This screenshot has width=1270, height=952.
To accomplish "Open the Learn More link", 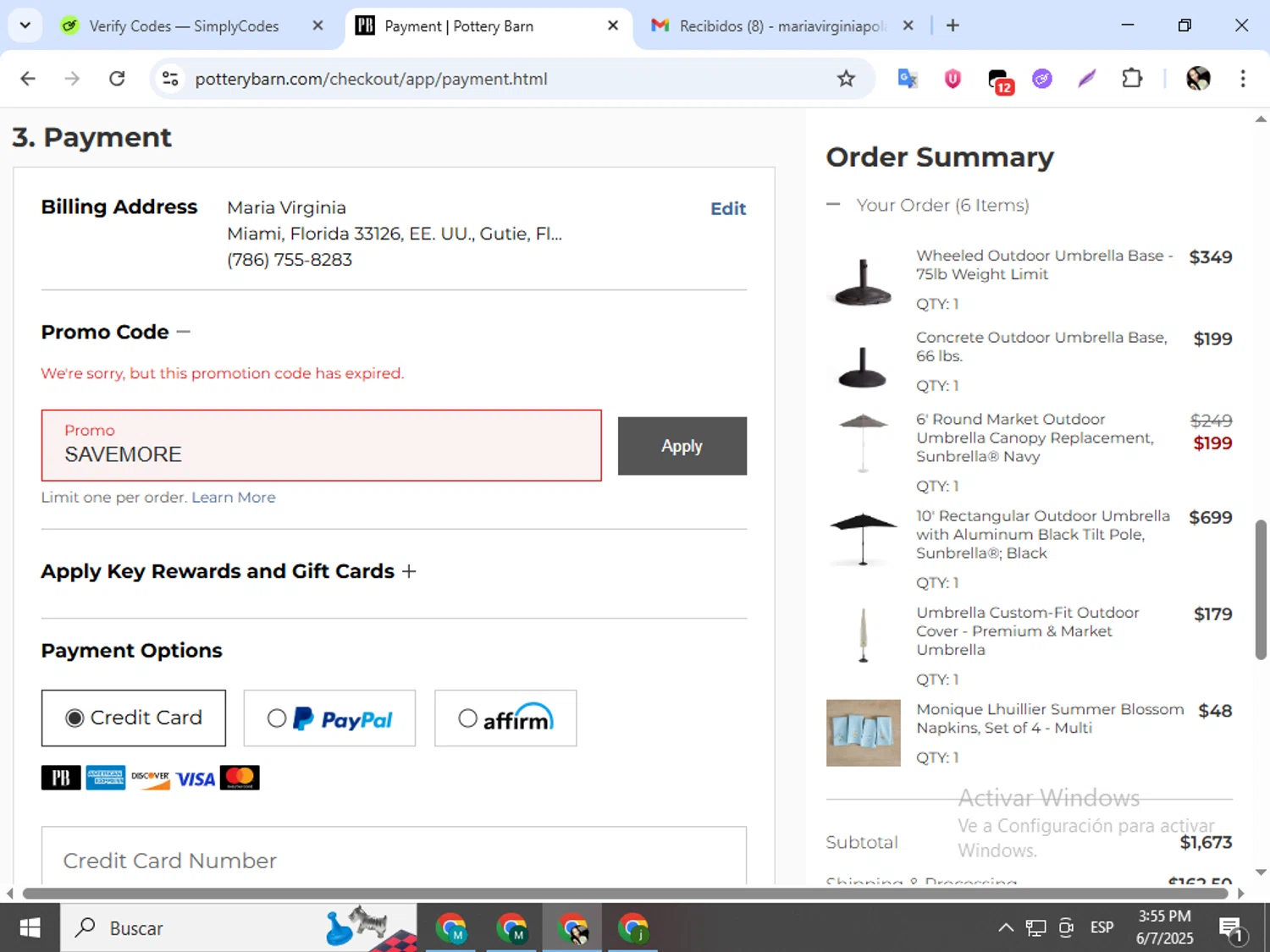I will coord(234,498).
